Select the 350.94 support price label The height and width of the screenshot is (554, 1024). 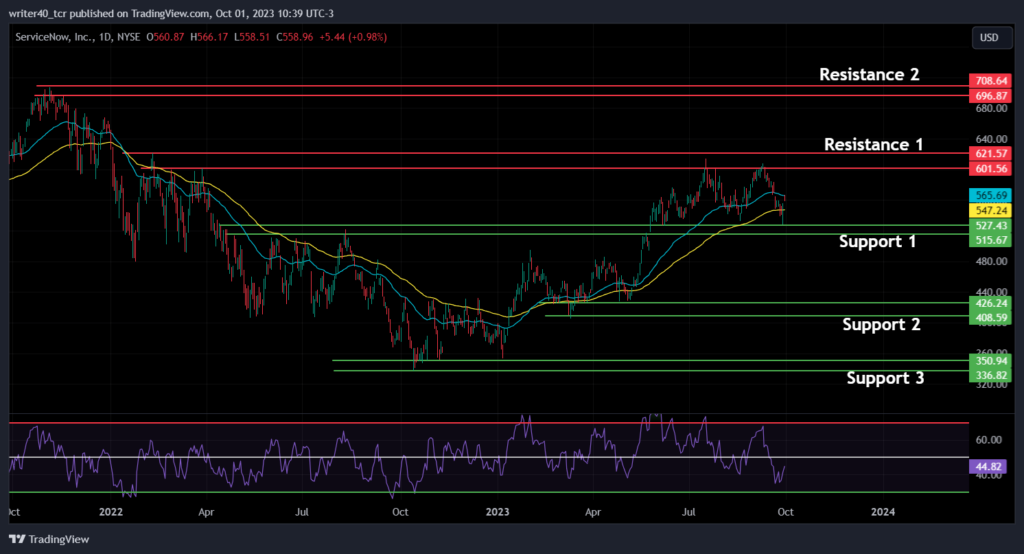[x=991, y=361]
